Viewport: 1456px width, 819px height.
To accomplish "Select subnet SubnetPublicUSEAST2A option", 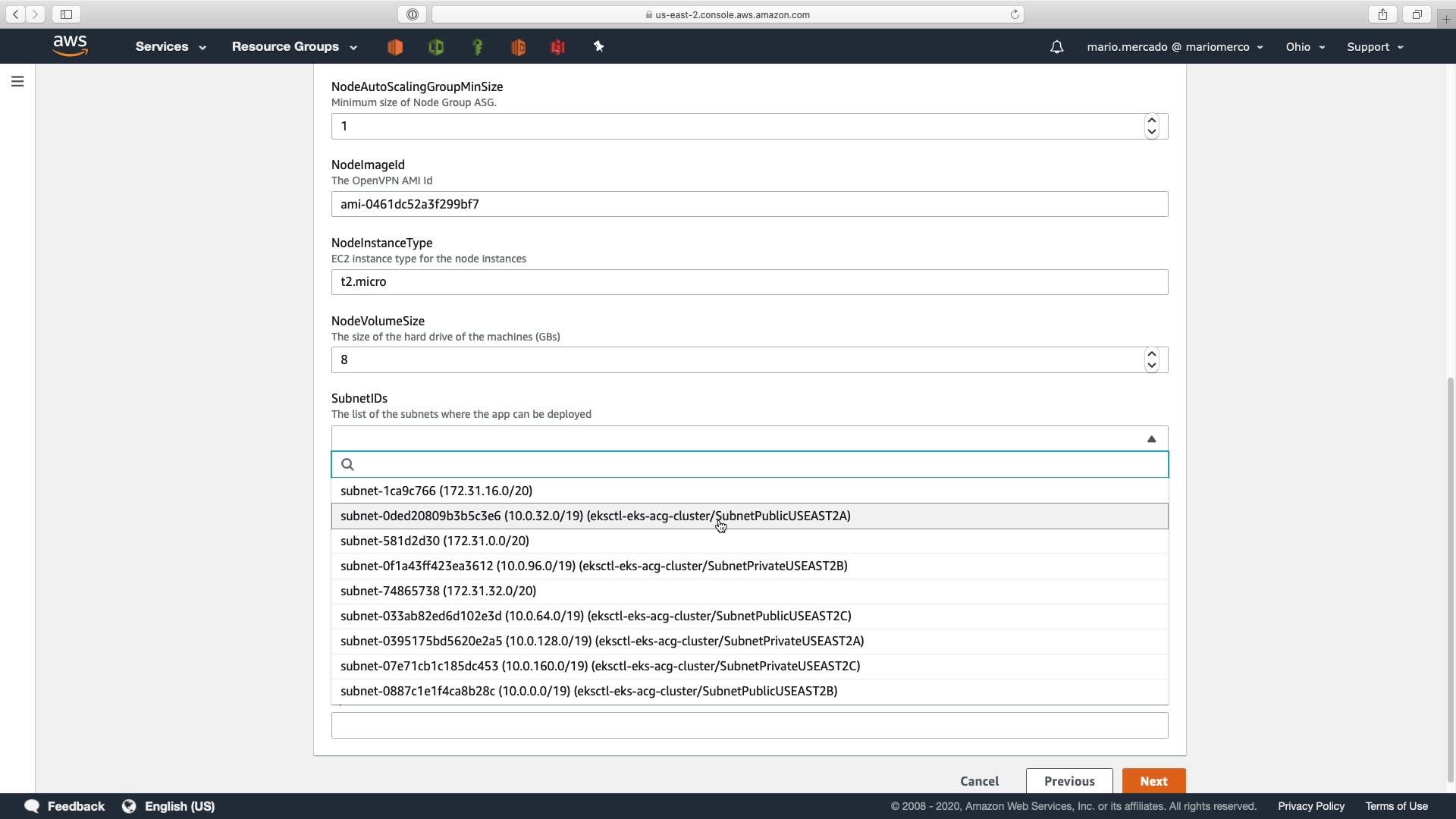I will [x=595, y=516].
